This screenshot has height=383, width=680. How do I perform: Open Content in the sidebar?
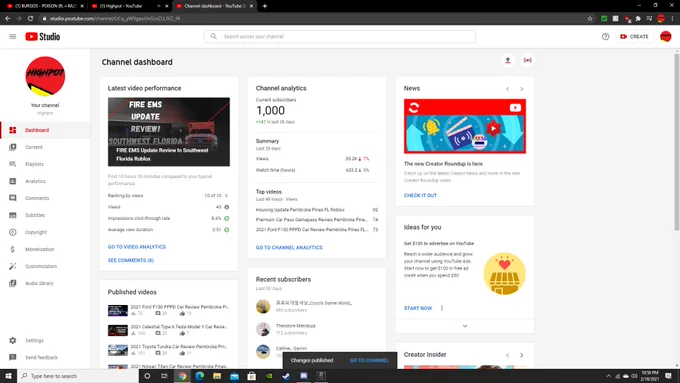45,147
